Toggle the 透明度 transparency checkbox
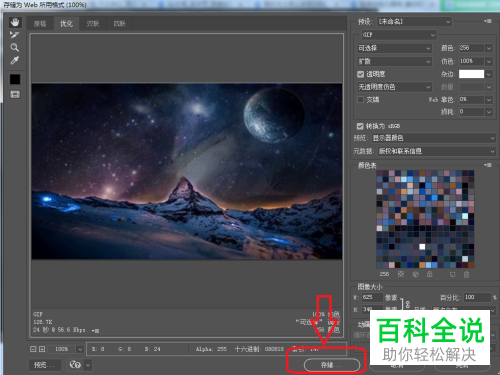This screenshot has width=500, height=375. (x=360, y=74)
